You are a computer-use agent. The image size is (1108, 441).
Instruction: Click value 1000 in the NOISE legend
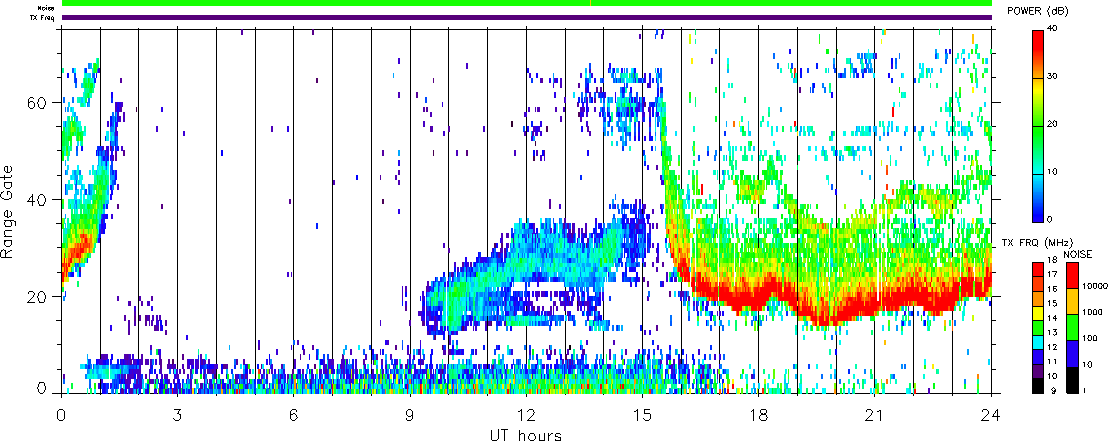(1092, 312)
